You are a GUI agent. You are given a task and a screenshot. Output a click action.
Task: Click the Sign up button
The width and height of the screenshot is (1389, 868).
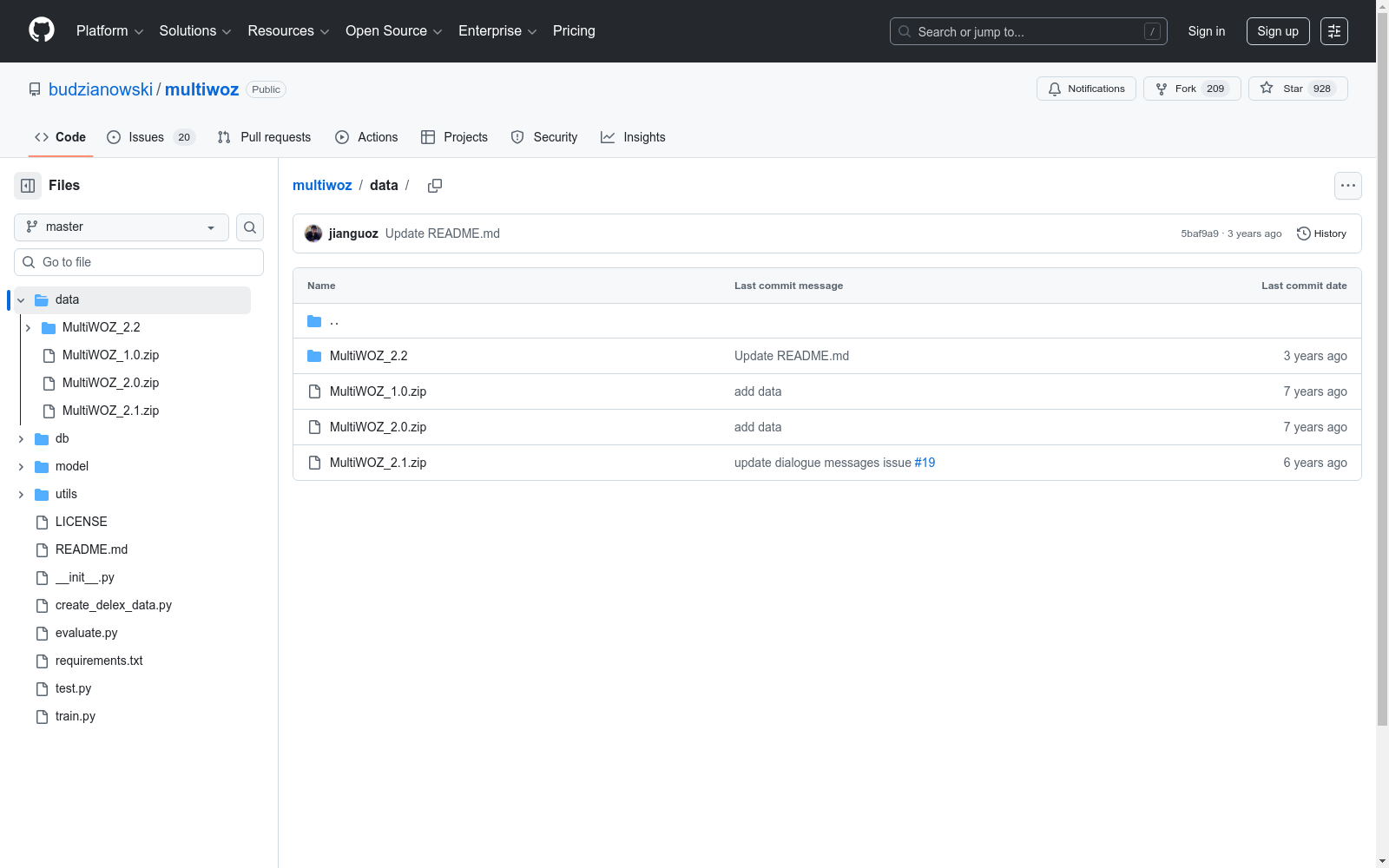pyautogui.click(x=1278, y=31)
